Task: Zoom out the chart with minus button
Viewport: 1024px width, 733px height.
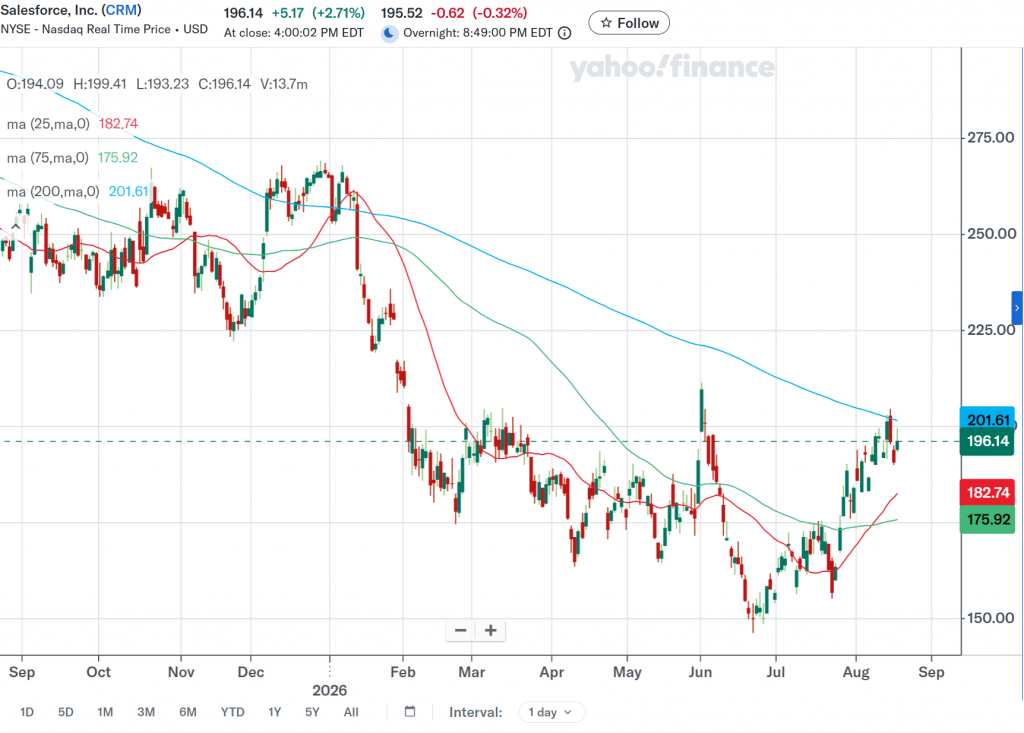Action: coord(460,630)
